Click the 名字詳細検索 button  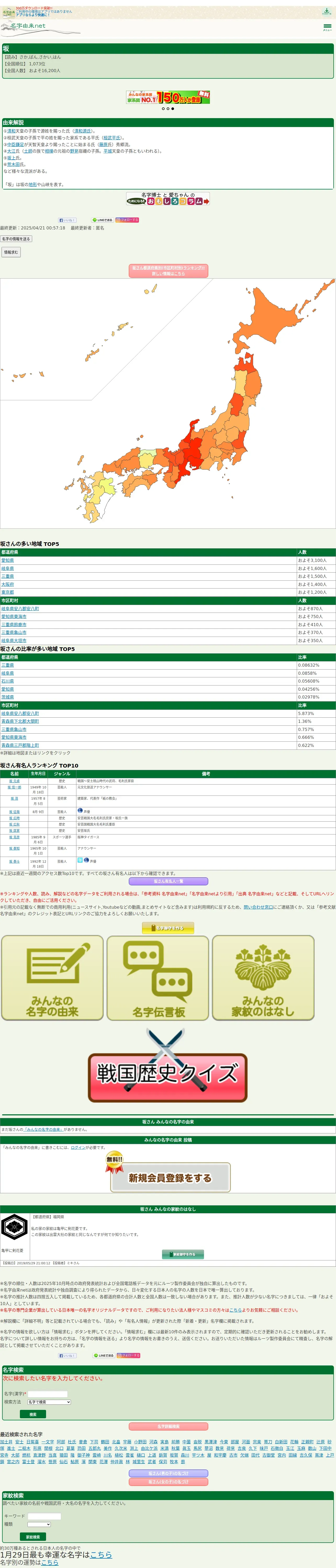(168, 1427)
